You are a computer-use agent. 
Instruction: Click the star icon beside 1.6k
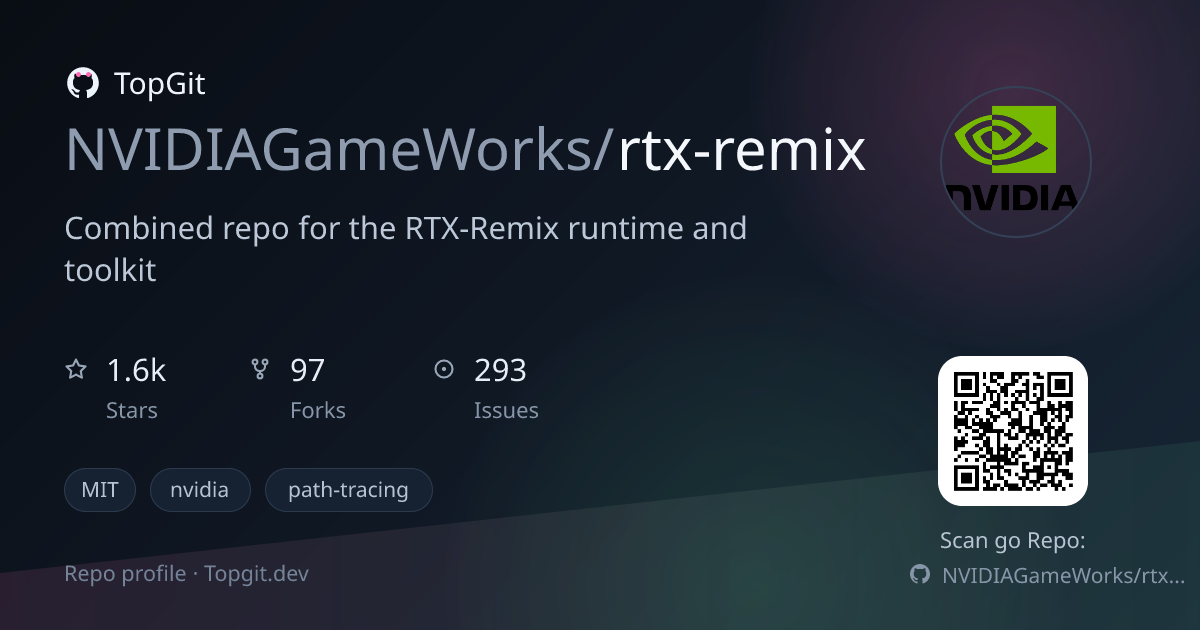pos(76,370)
